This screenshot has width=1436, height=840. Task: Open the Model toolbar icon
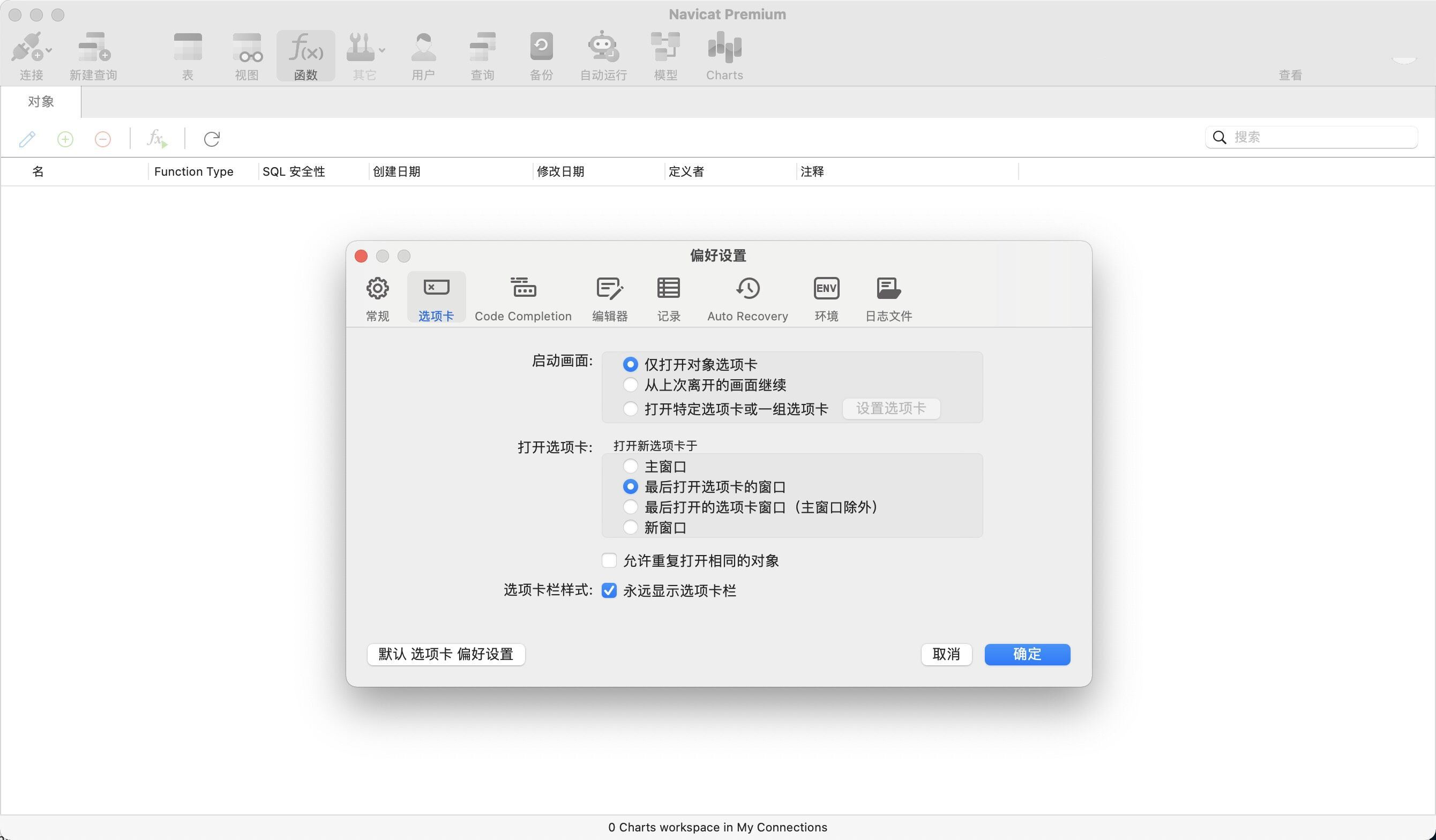coord(665,47)
